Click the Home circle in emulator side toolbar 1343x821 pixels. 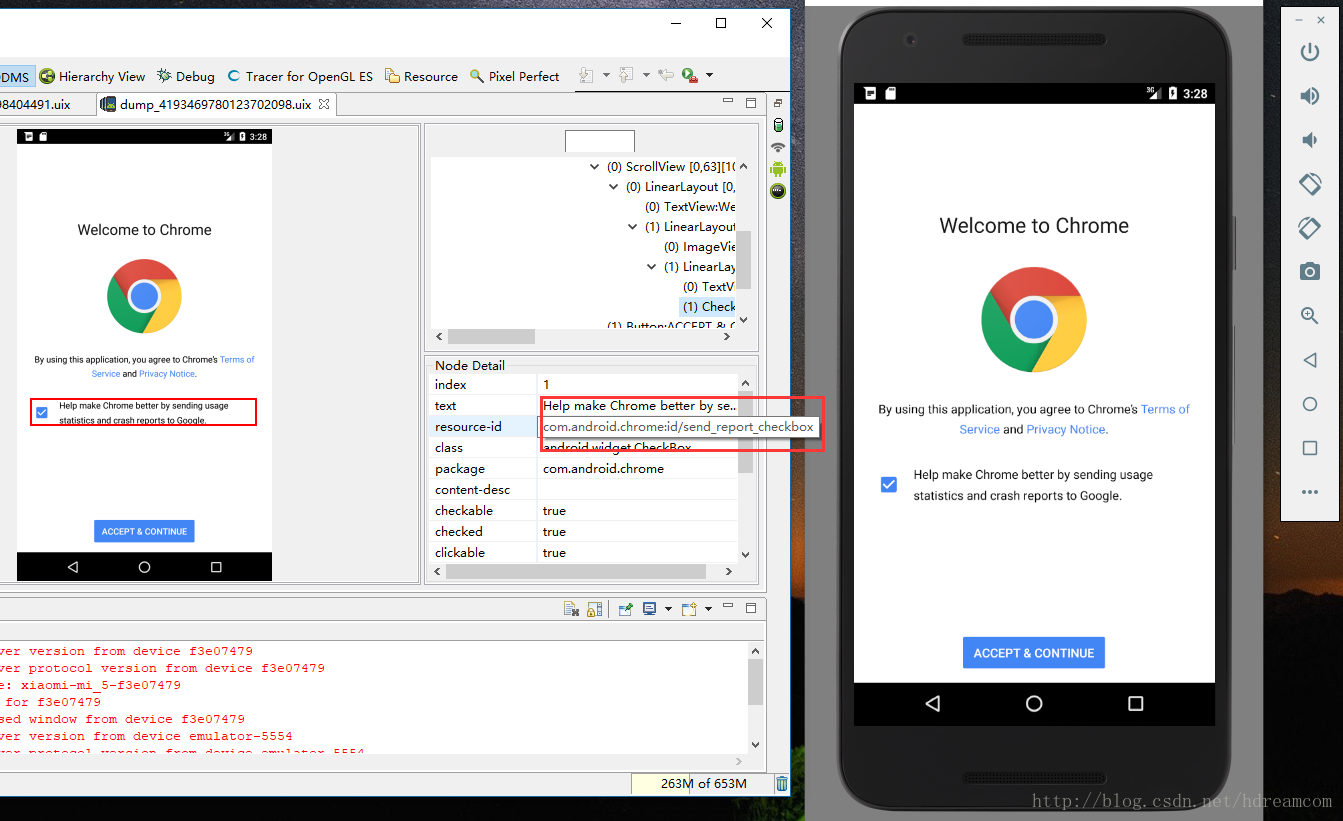1309,404
